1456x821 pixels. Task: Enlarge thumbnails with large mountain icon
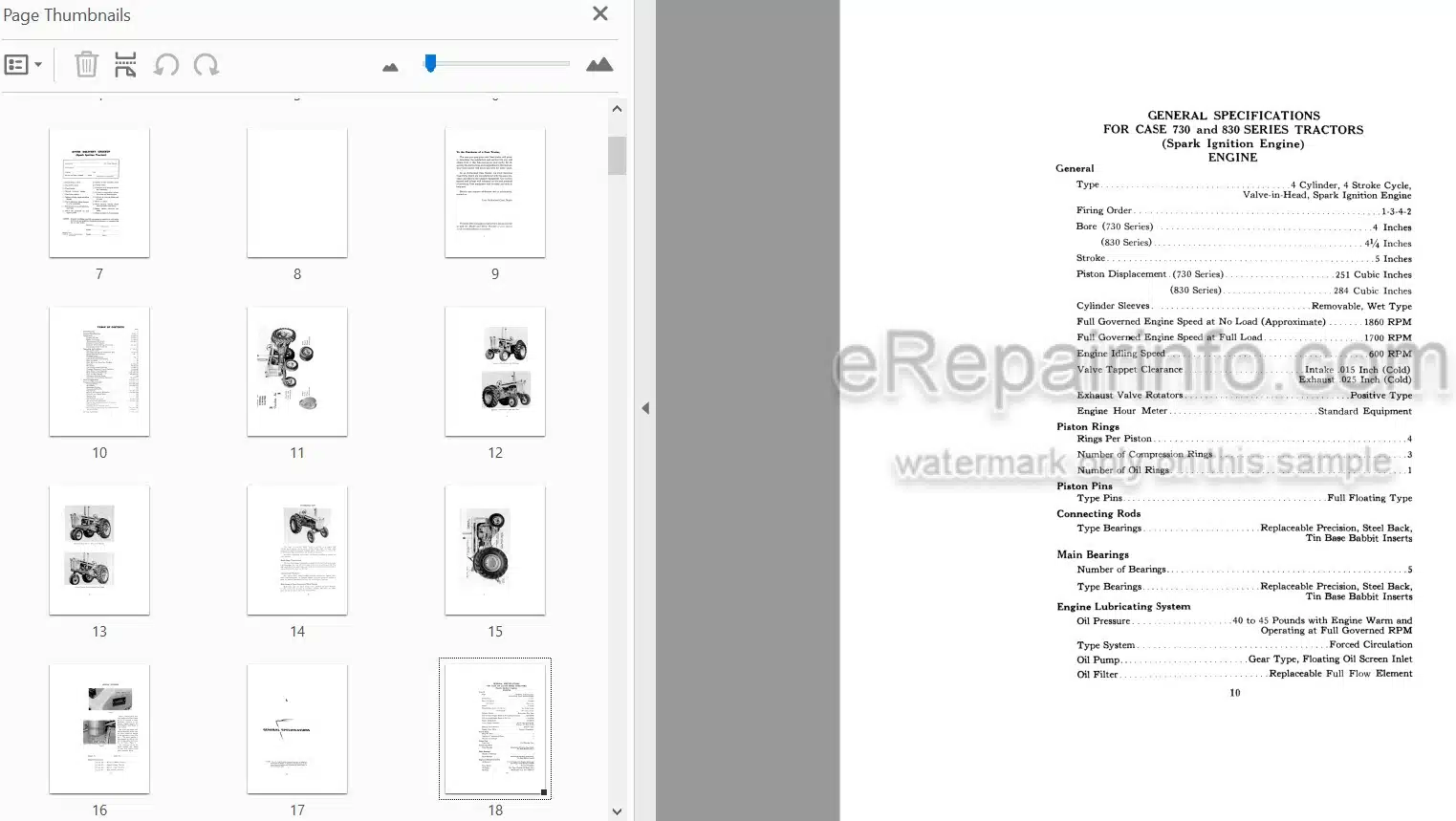pyautogui.click(x=599, y=64)
